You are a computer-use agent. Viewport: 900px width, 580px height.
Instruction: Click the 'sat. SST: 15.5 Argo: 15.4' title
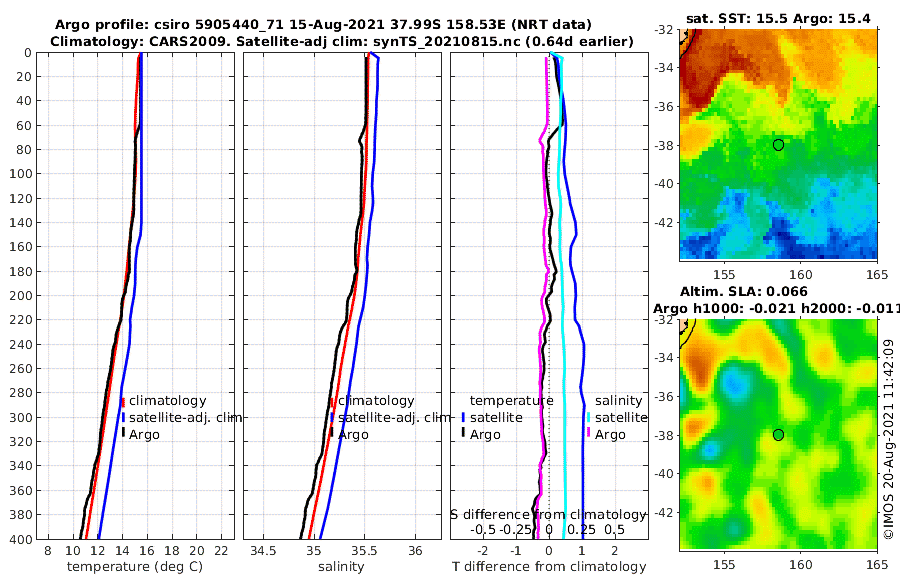778,18
